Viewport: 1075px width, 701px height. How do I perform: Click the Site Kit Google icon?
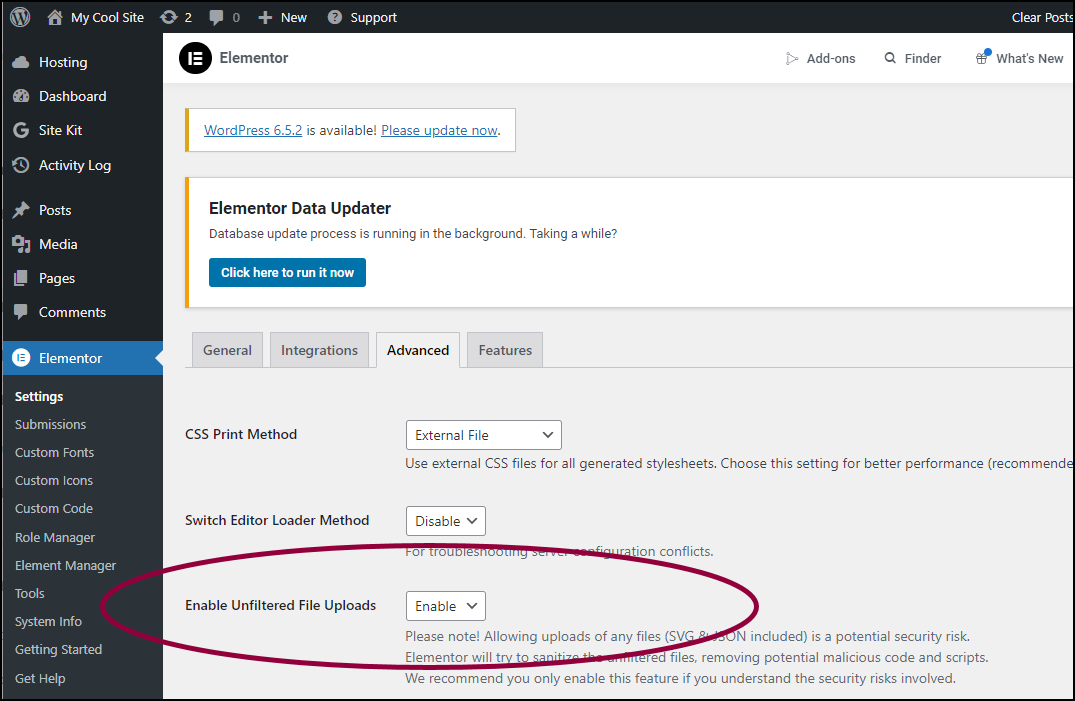[x=21, y=130]
